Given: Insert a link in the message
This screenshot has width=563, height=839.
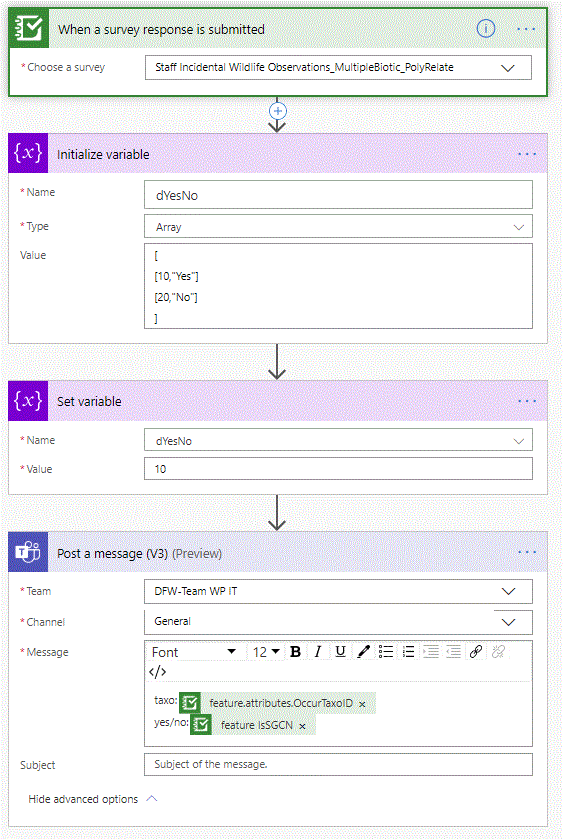Looking at the screenshot, I should click(476, 652).
